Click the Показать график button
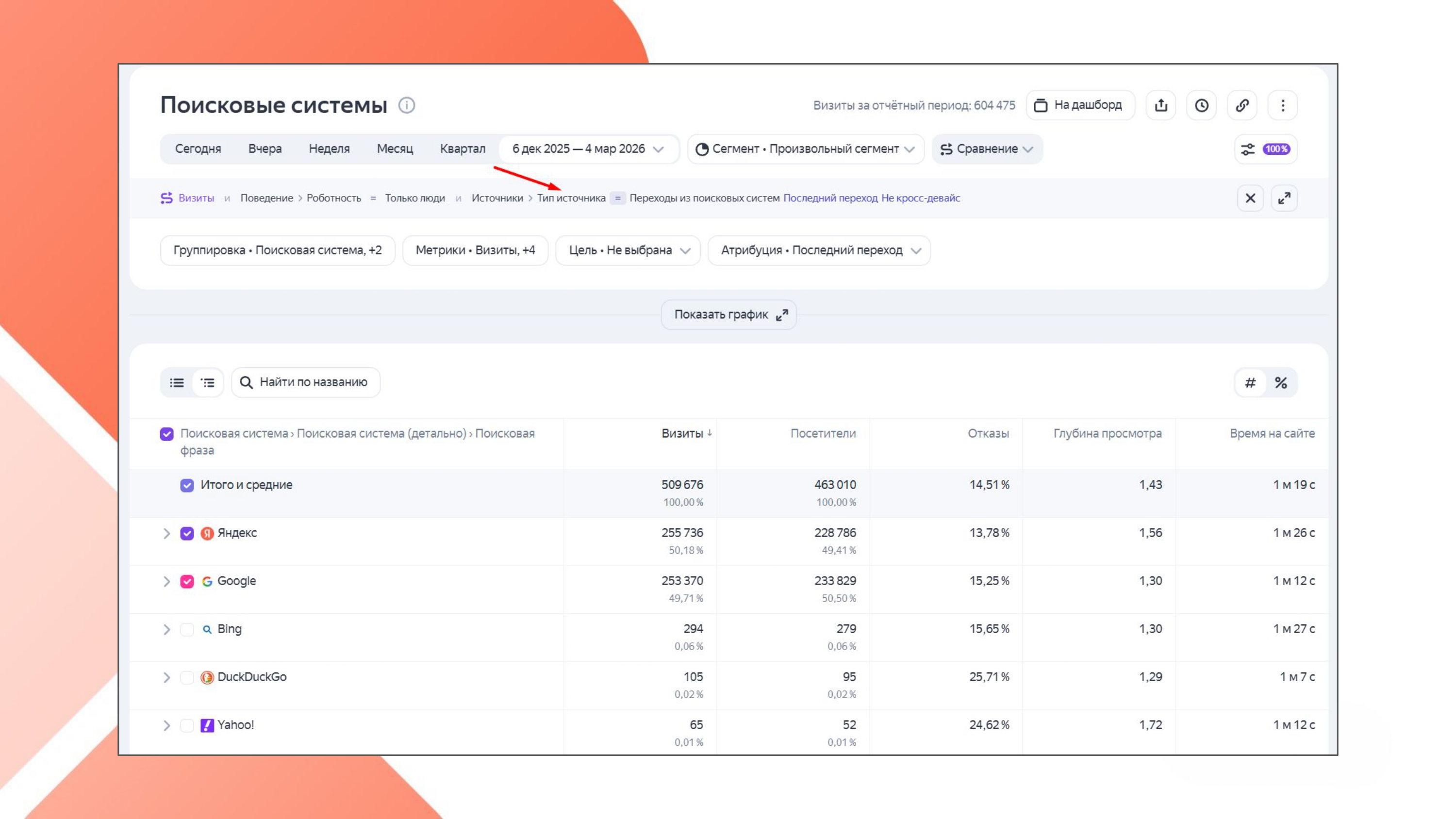The image size is (1456, 819). pos(728,315)
